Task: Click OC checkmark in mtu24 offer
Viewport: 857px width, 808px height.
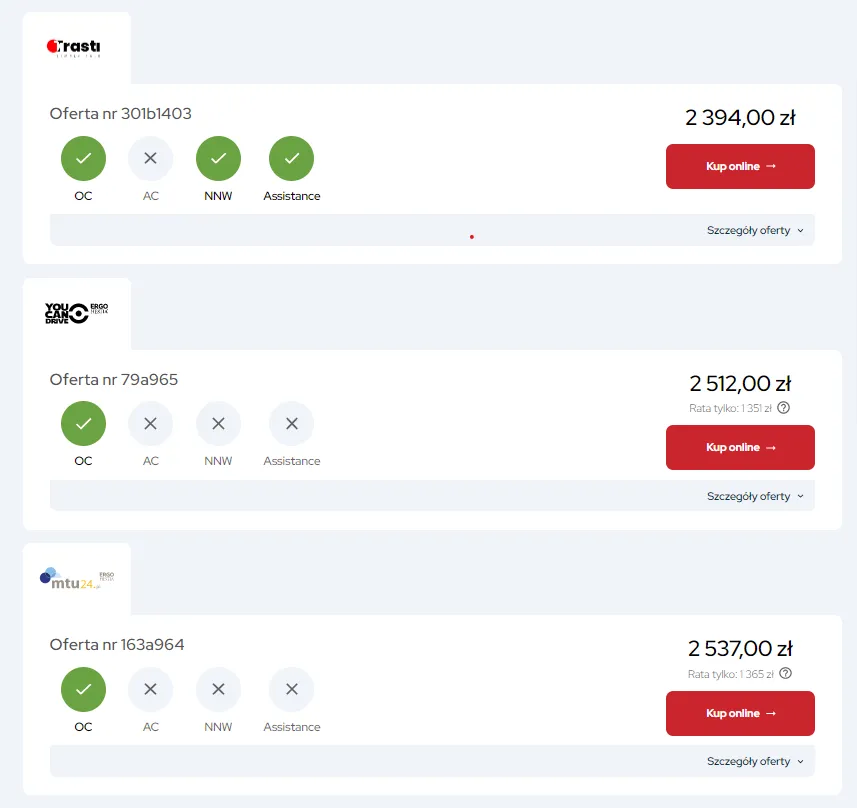Action: (x=83, y=689)
